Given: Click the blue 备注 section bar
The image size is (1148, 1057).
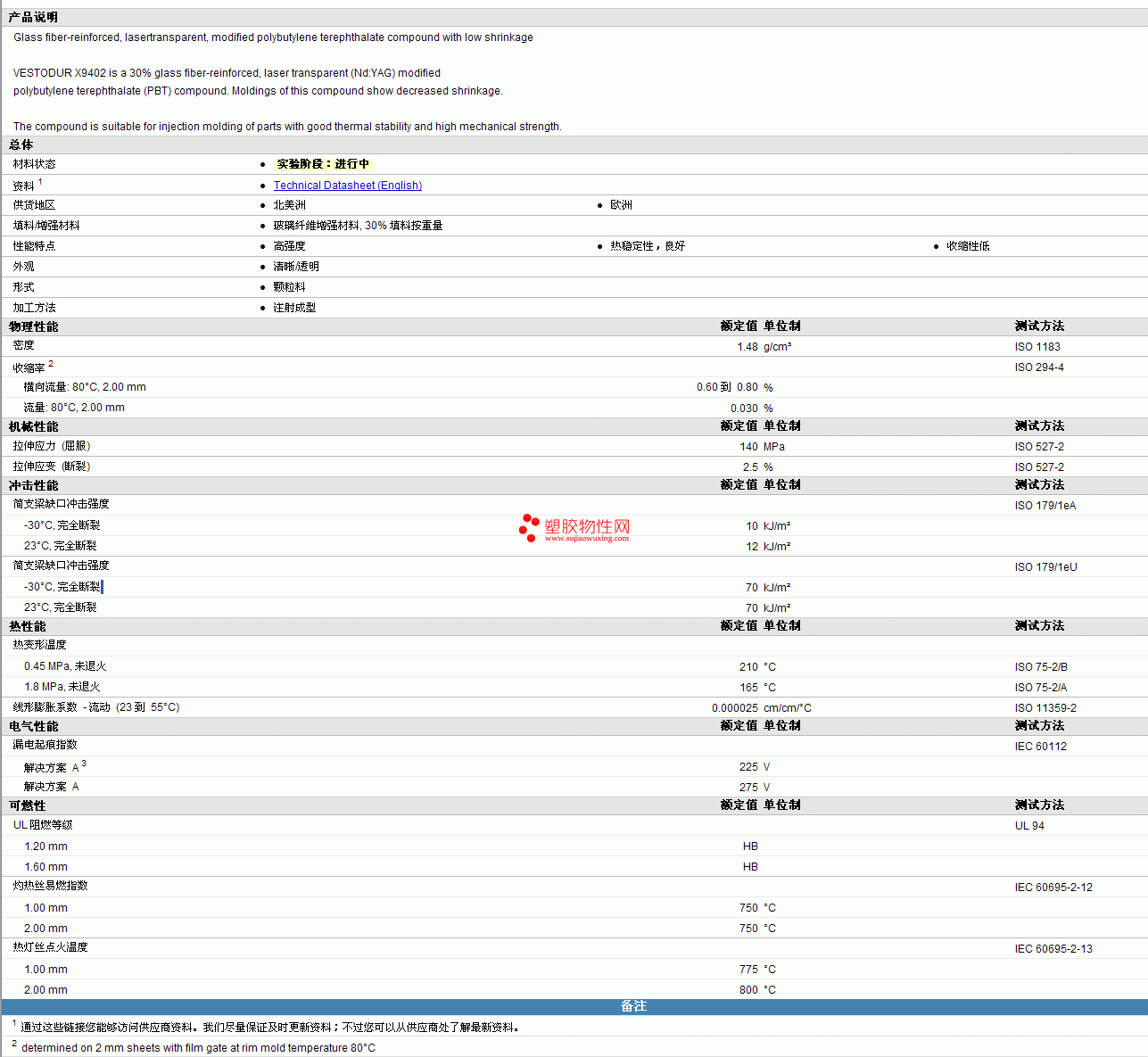Looking at the screenshot, I should point(633,1006).
